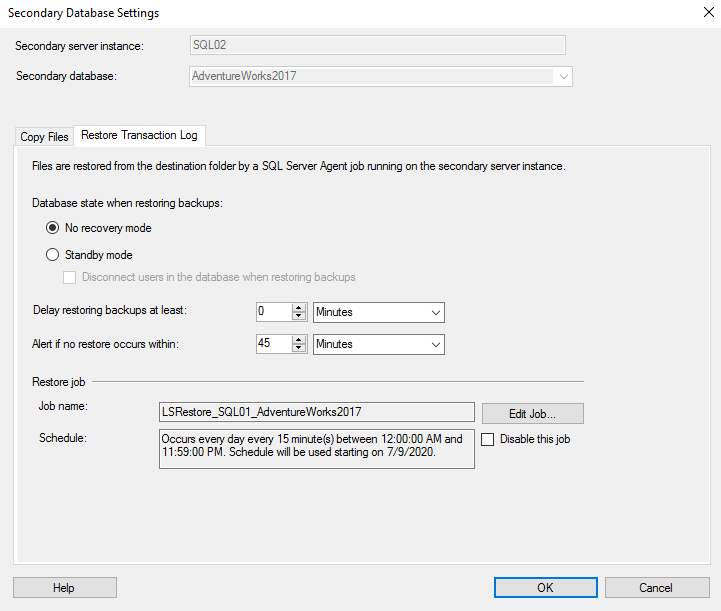Open the Edit Job dialog

(532, 414)
